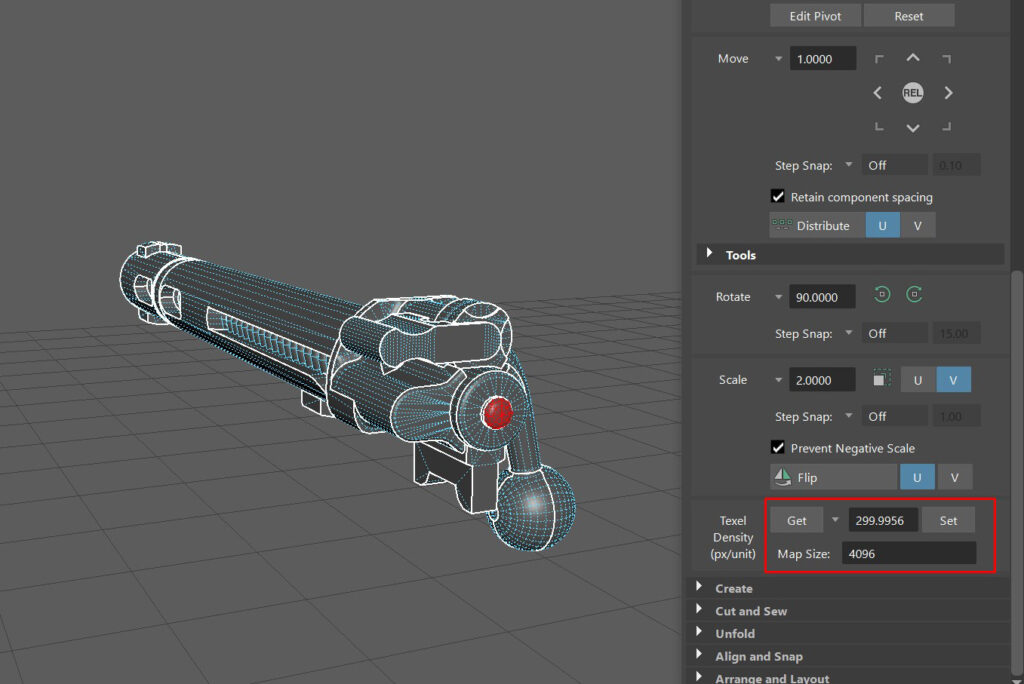Toggle the REL relative move button
Image resolution: width=1024 pixels, height=684 pixels.
[912, 93]
